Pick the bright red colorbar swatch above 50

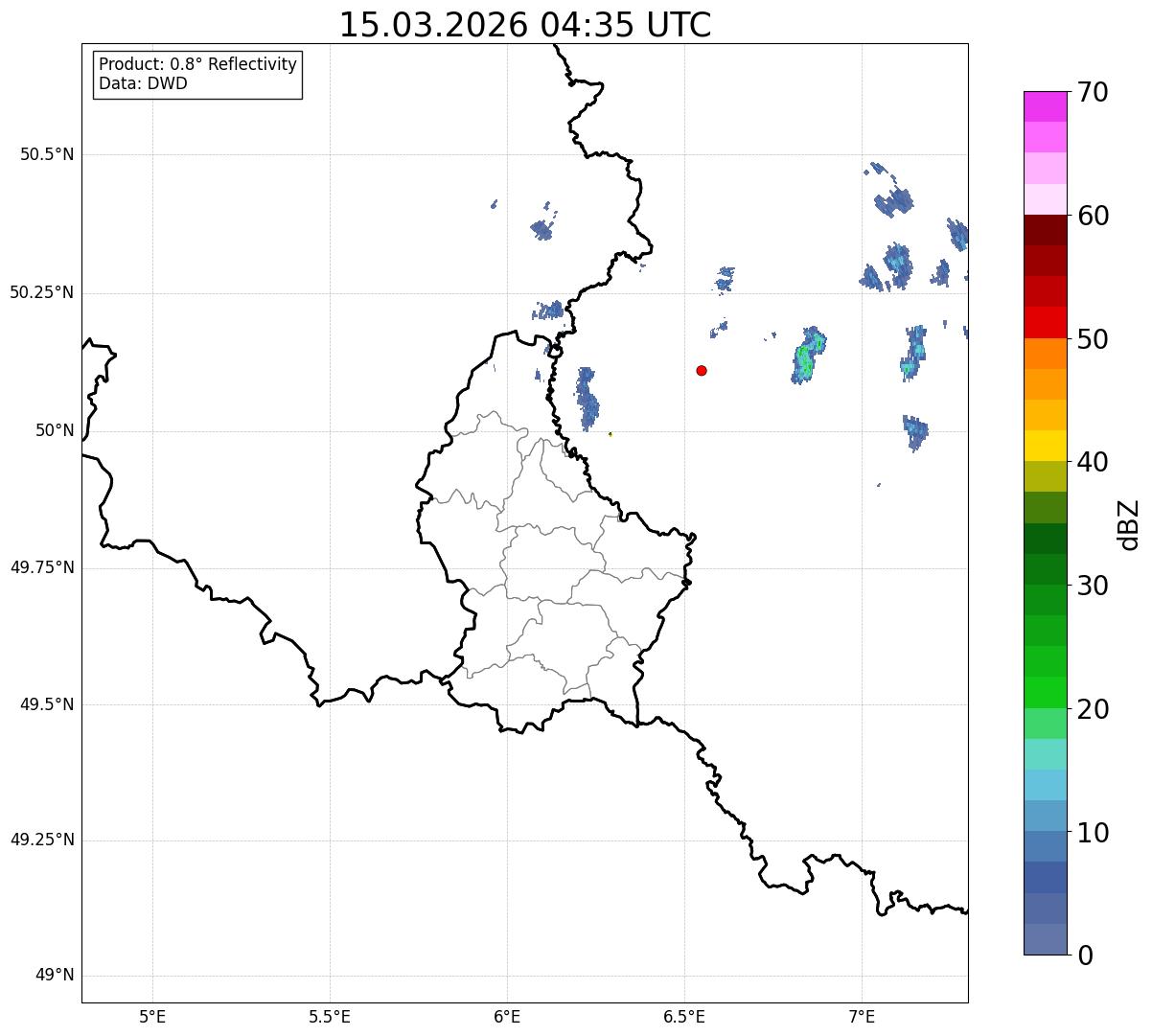pos(1045,322)
